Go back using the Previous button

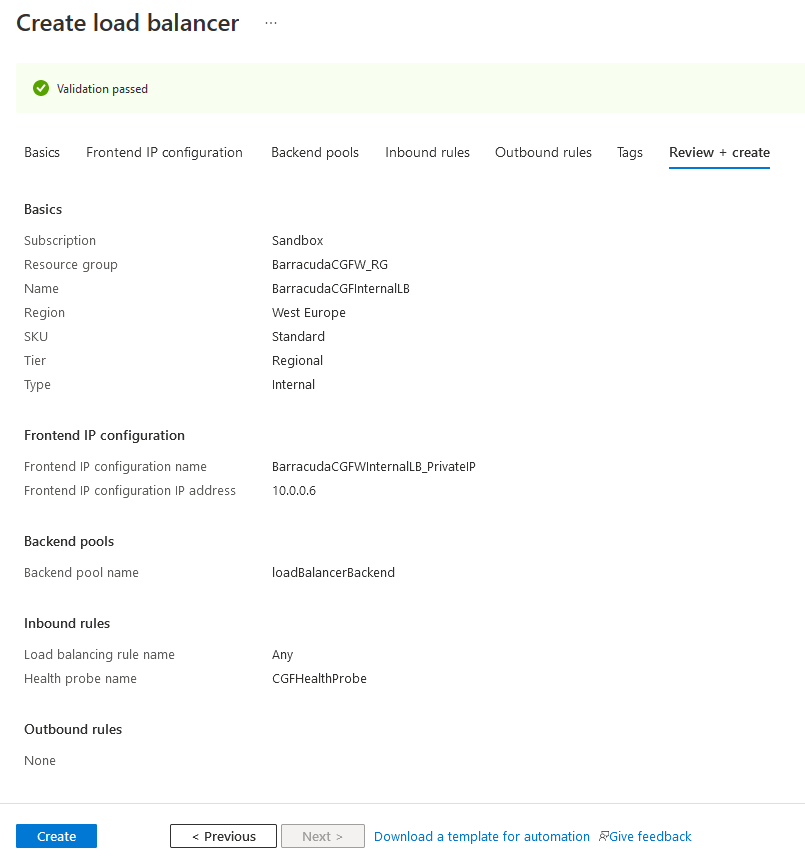[x=223, y=836]
